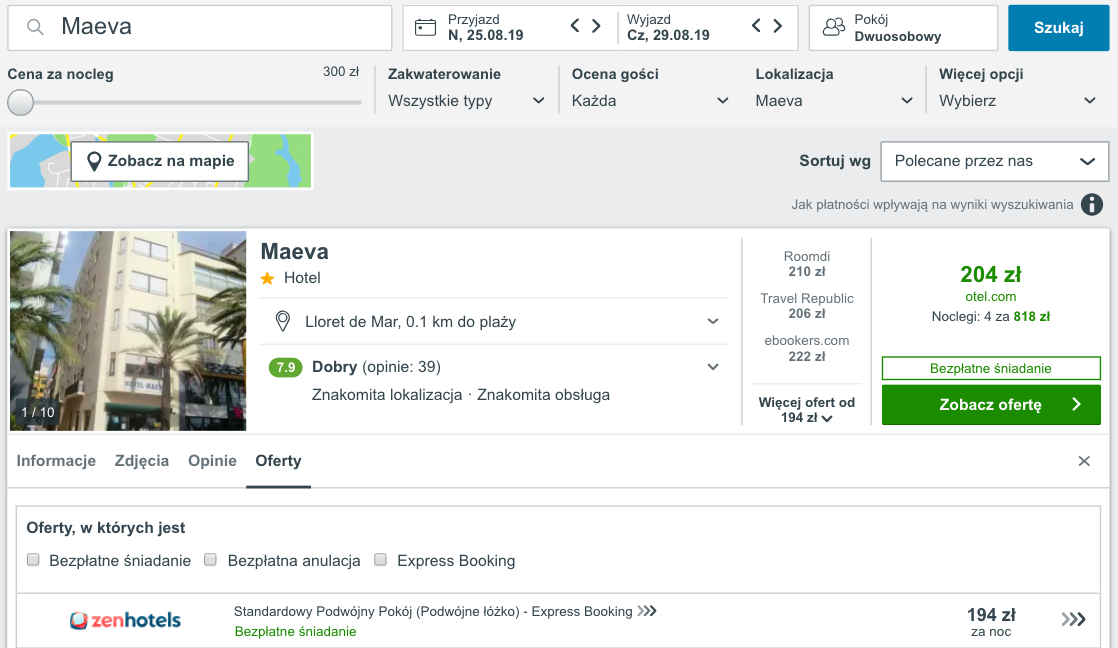Click Zobacz na mapie button

click(x=160, y=161)
